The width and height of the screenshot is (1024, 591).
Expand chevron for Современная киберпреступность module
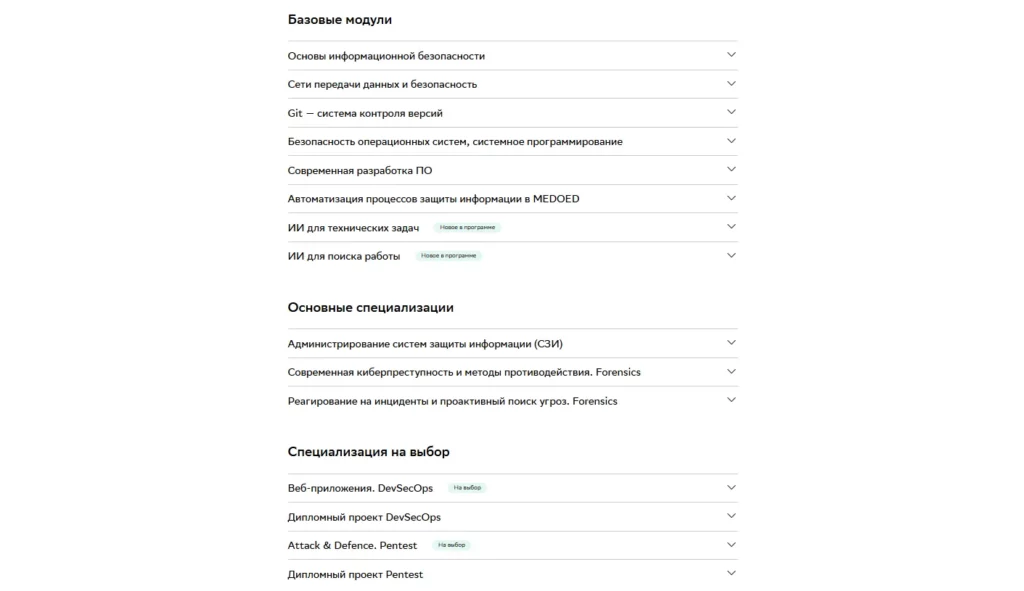[x=731, y=371]
